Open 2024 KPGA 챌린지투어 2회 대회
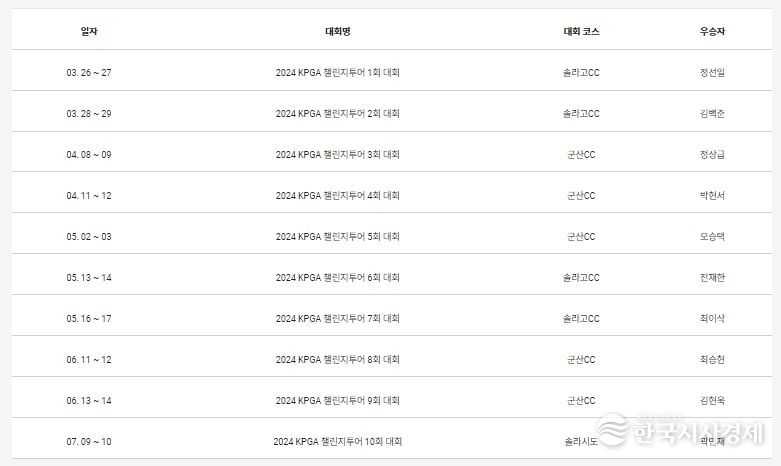Screen dimensions: 781x466 [338, 113]
